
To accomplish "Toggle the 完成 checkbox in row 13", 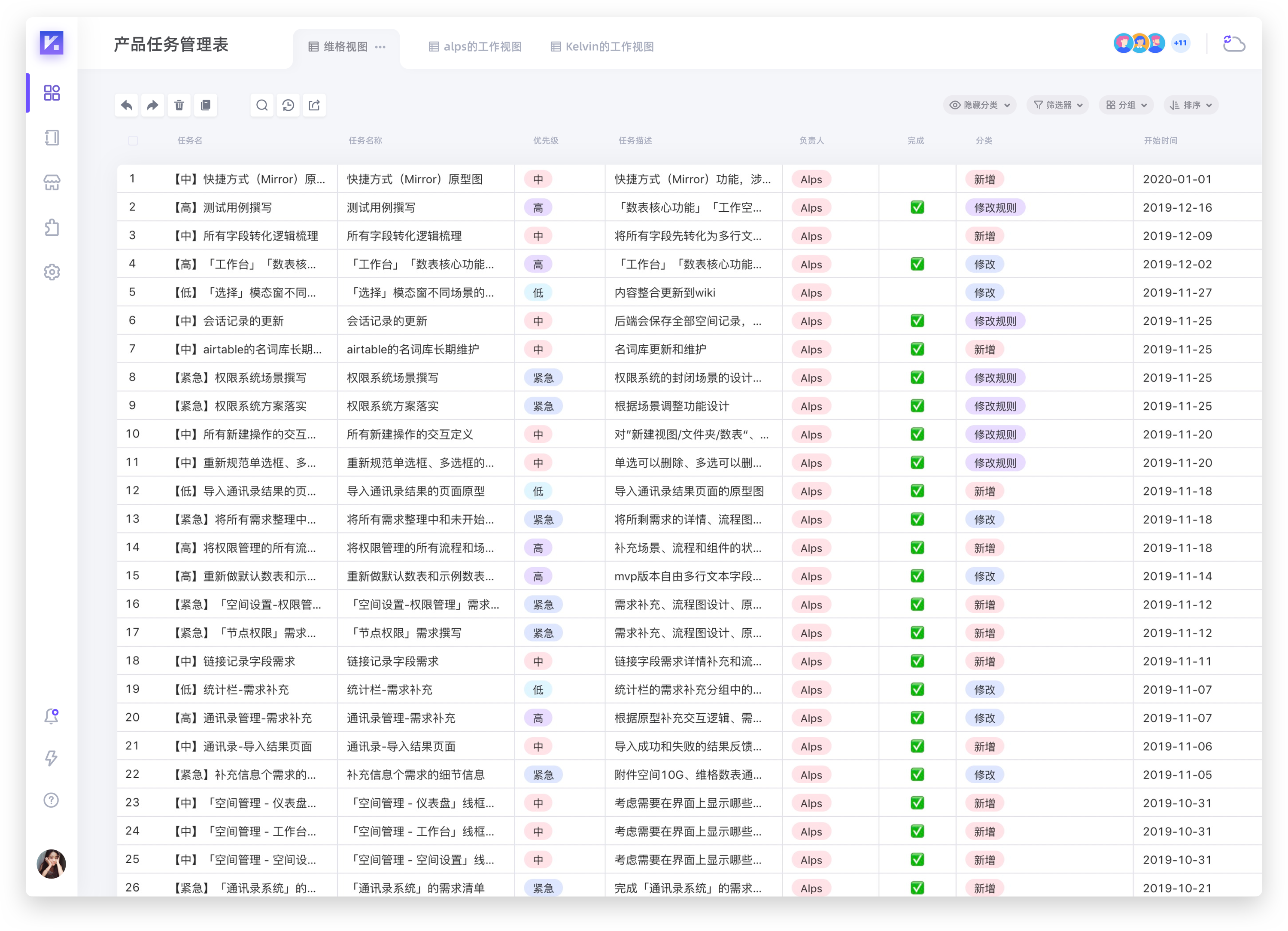I will coord(917,519).
